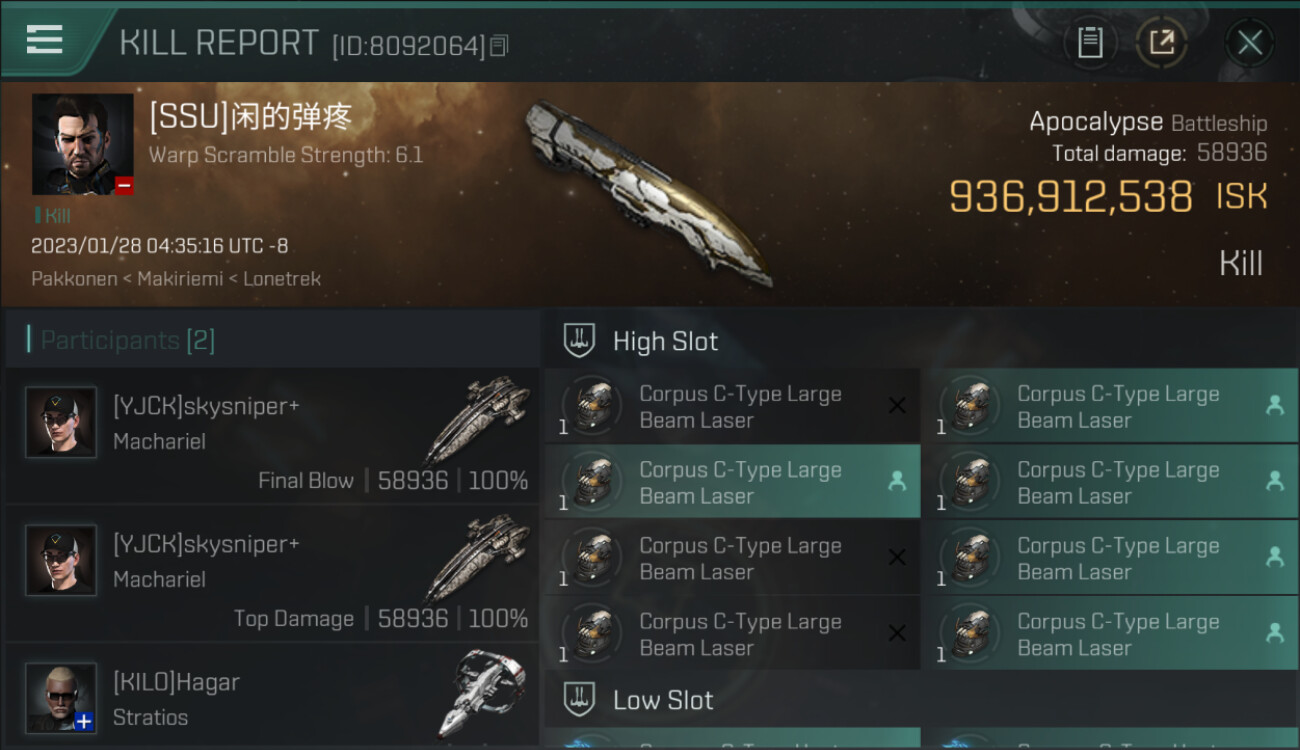Click Hagar's pilot portrait

tap(61, 697)
